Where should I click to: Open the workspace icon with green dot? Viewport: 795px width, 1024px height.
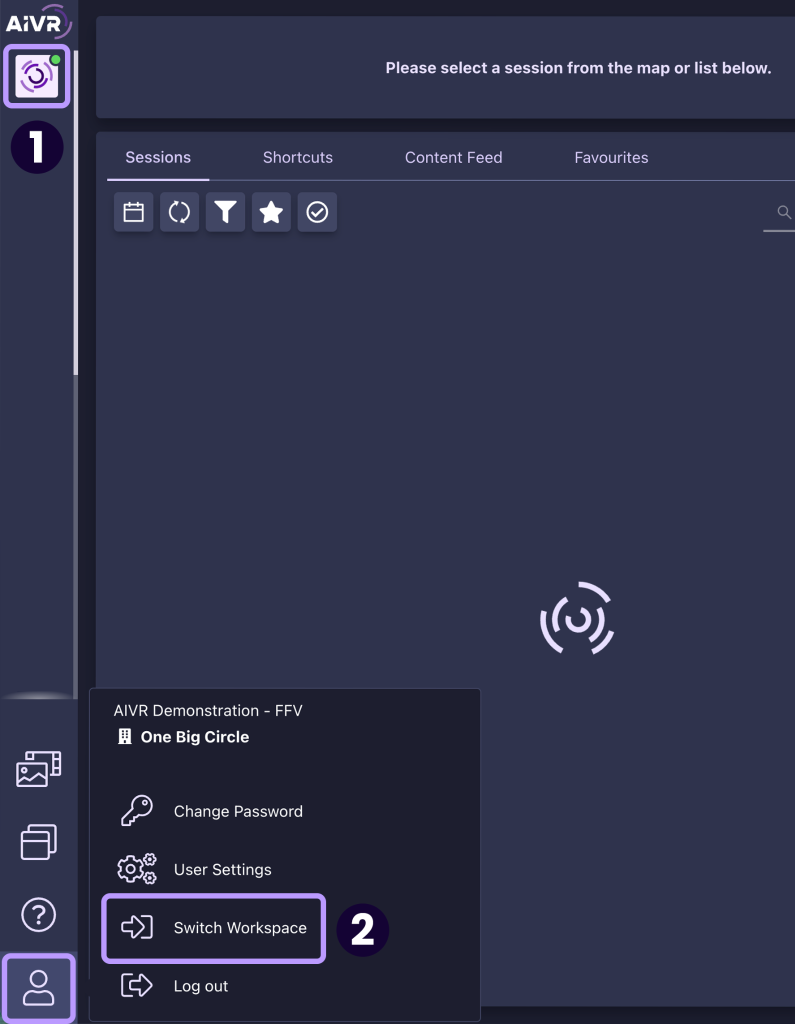[x=37, y=76]
